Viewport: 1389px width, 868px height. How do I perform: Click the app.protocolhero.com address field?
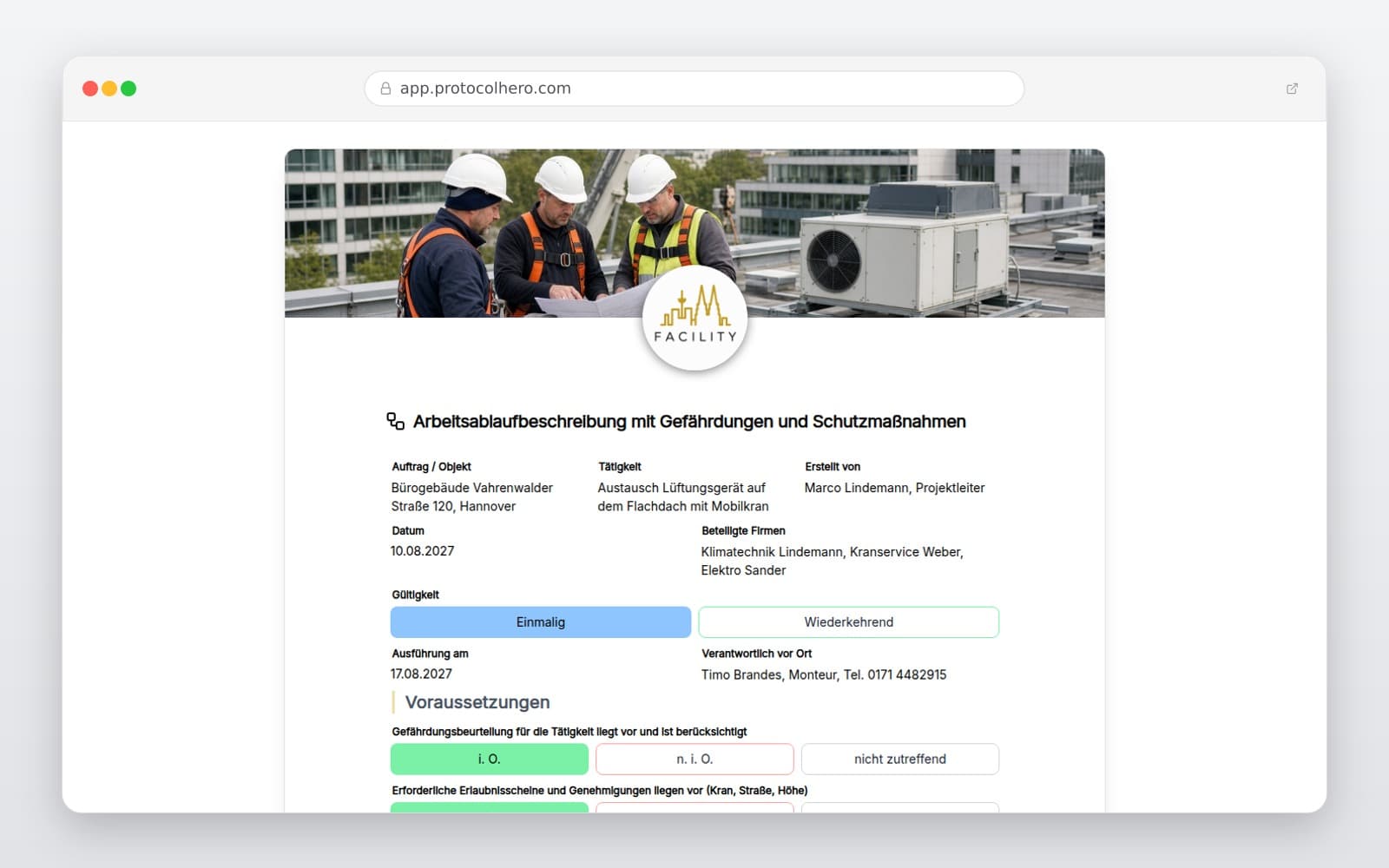(694, 89)
